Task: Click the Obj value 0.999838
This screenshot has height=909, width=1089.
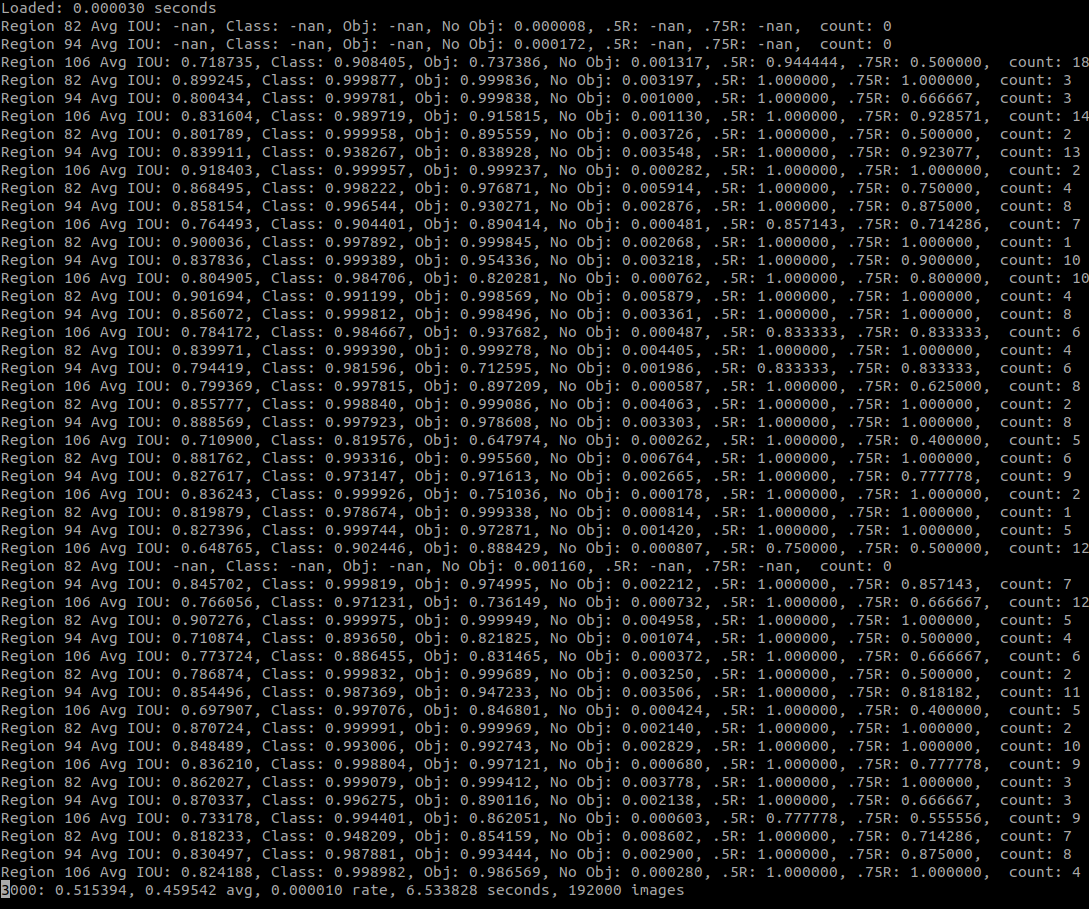Action: pyautogui.click(x=496, y=98)
